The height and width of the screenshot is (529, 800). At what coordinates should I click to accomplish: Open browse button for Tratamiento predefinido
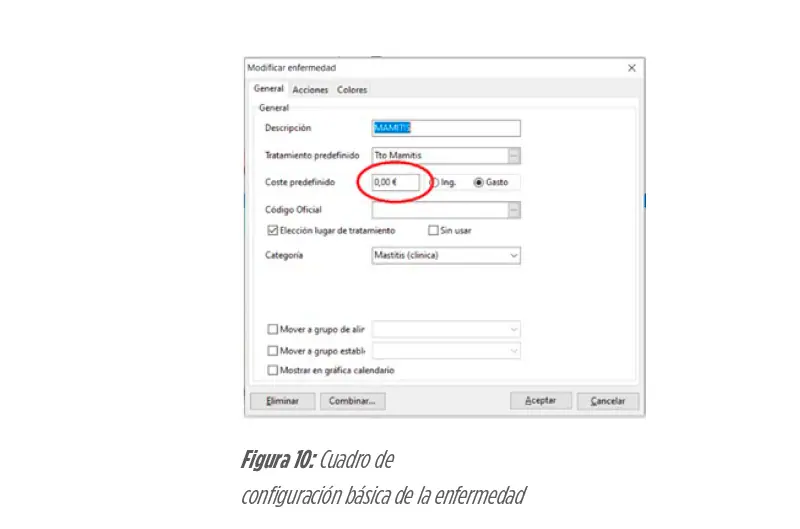514,156
